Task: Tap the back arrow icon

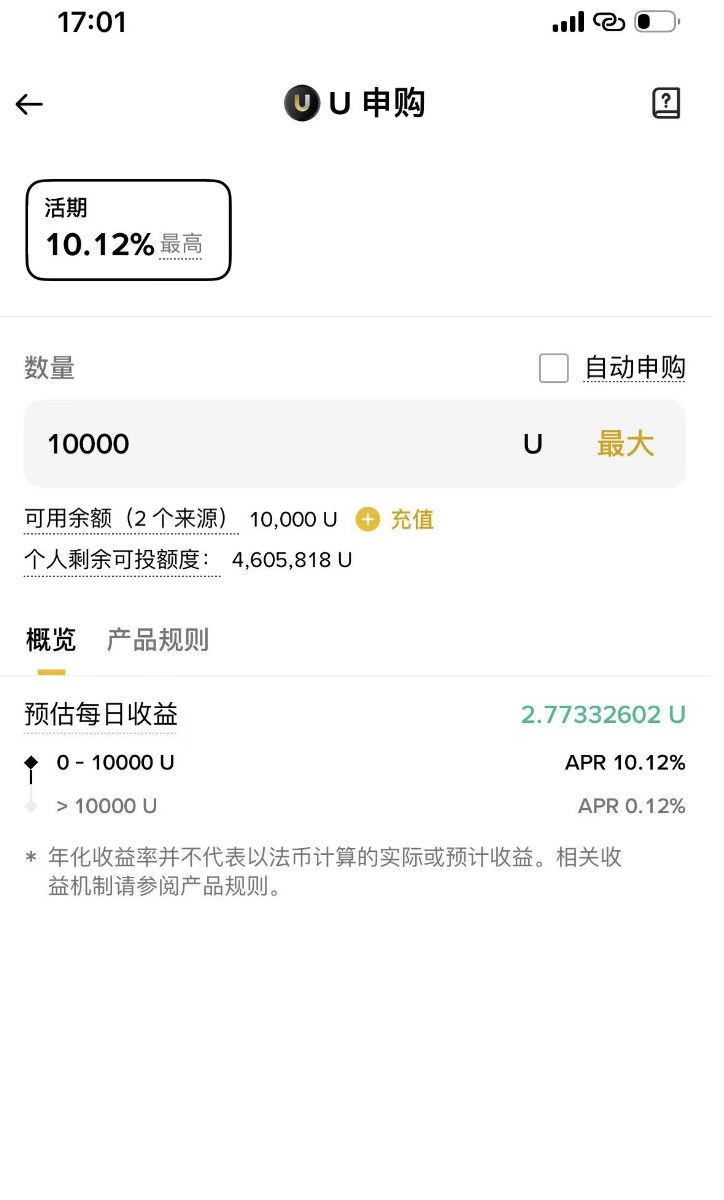Action: coord(30,104)
